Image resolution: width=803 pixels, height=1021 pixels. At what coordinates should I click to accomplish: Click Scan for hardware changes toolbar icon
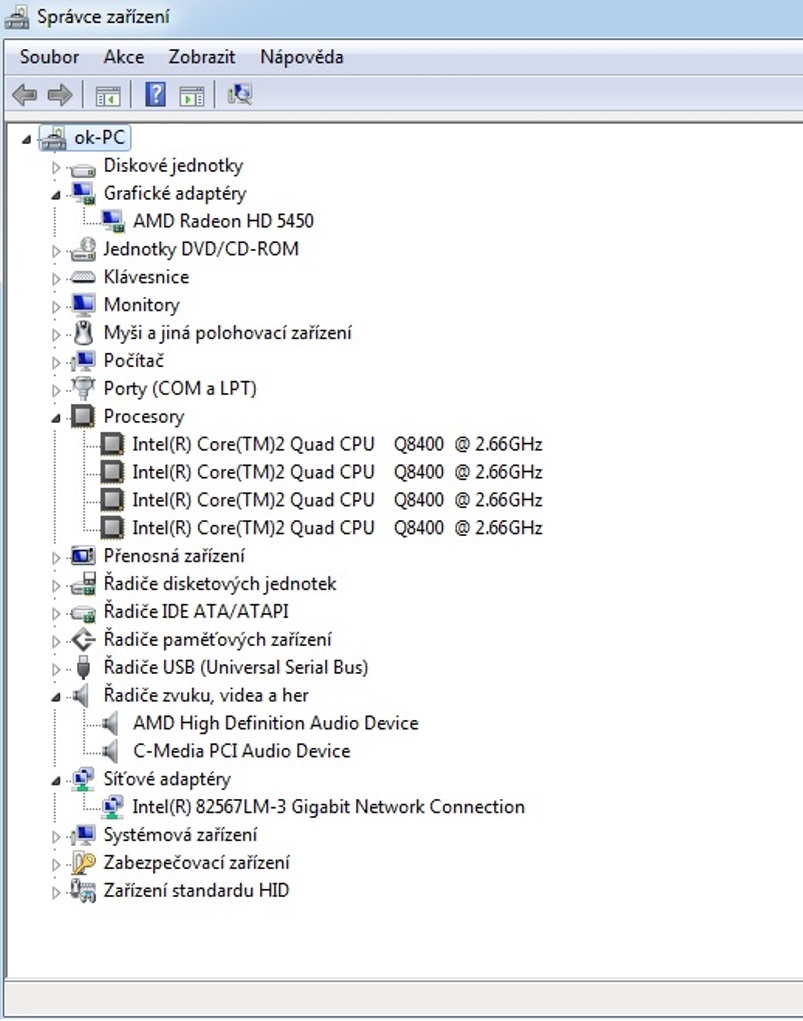coord(239,95)
